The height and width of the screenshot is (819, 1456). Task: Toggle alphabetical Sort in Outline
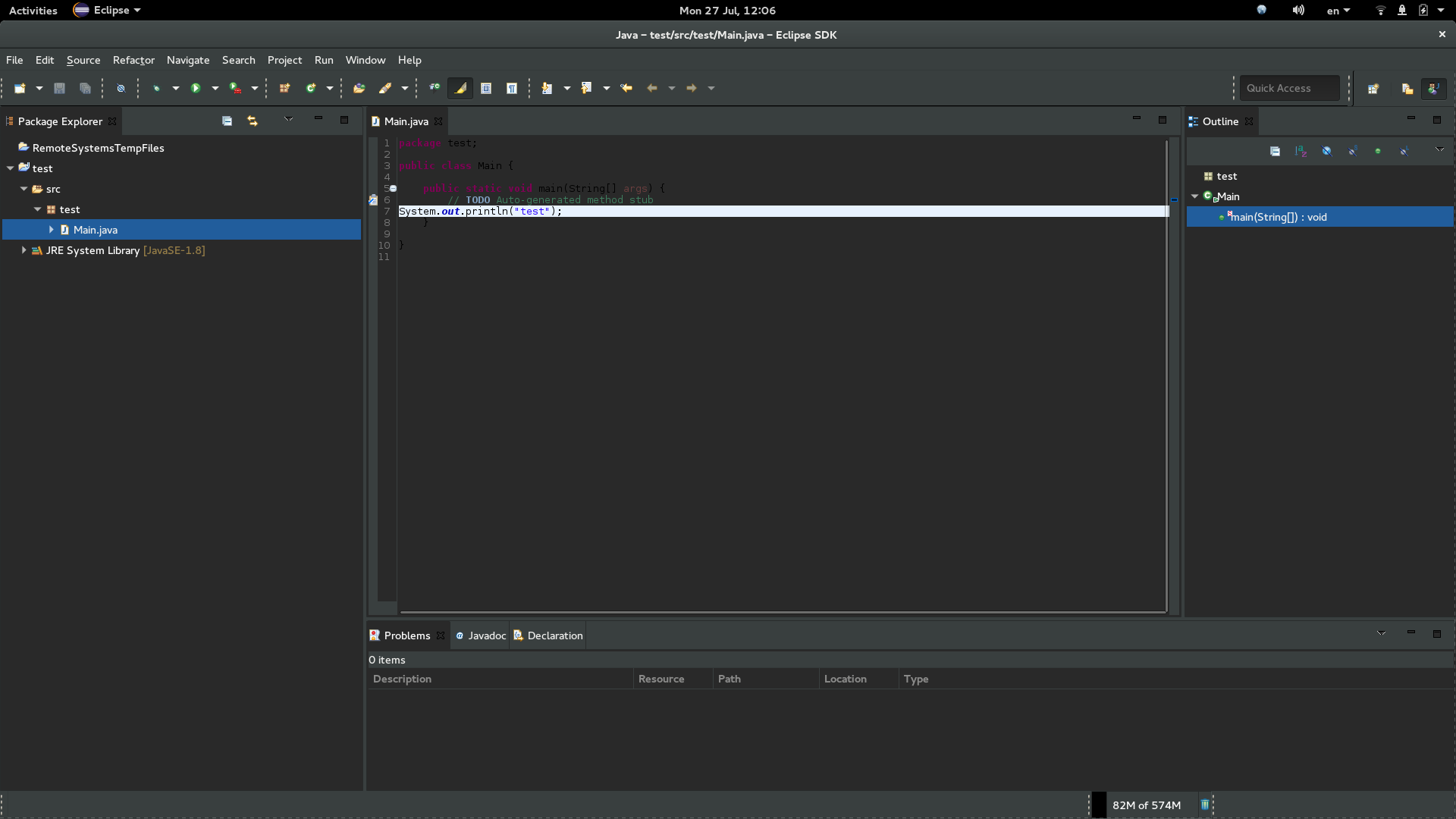click(x=1301, y=151)
